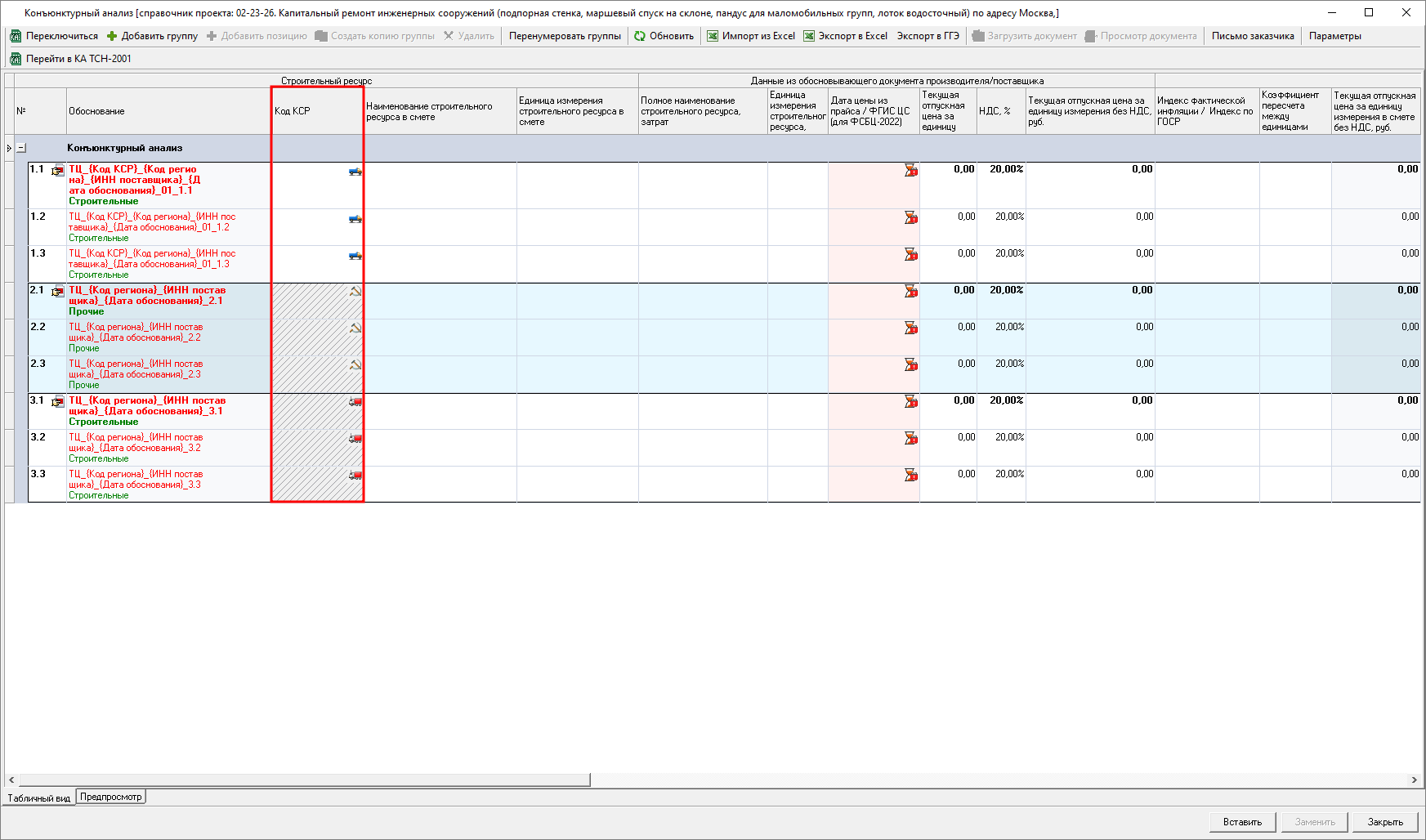Click the Обновить refresh arrows icon
The width and height of the screenshot is (1426, 840).
(x=640, y=36)
